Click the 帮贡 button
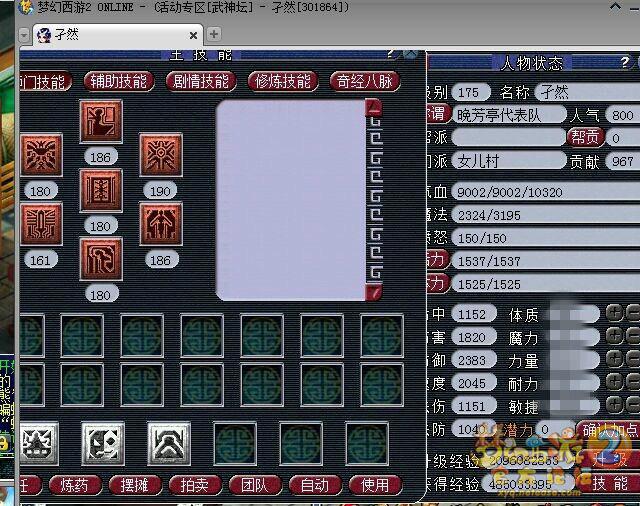The image size is (640, 506). 585,138
